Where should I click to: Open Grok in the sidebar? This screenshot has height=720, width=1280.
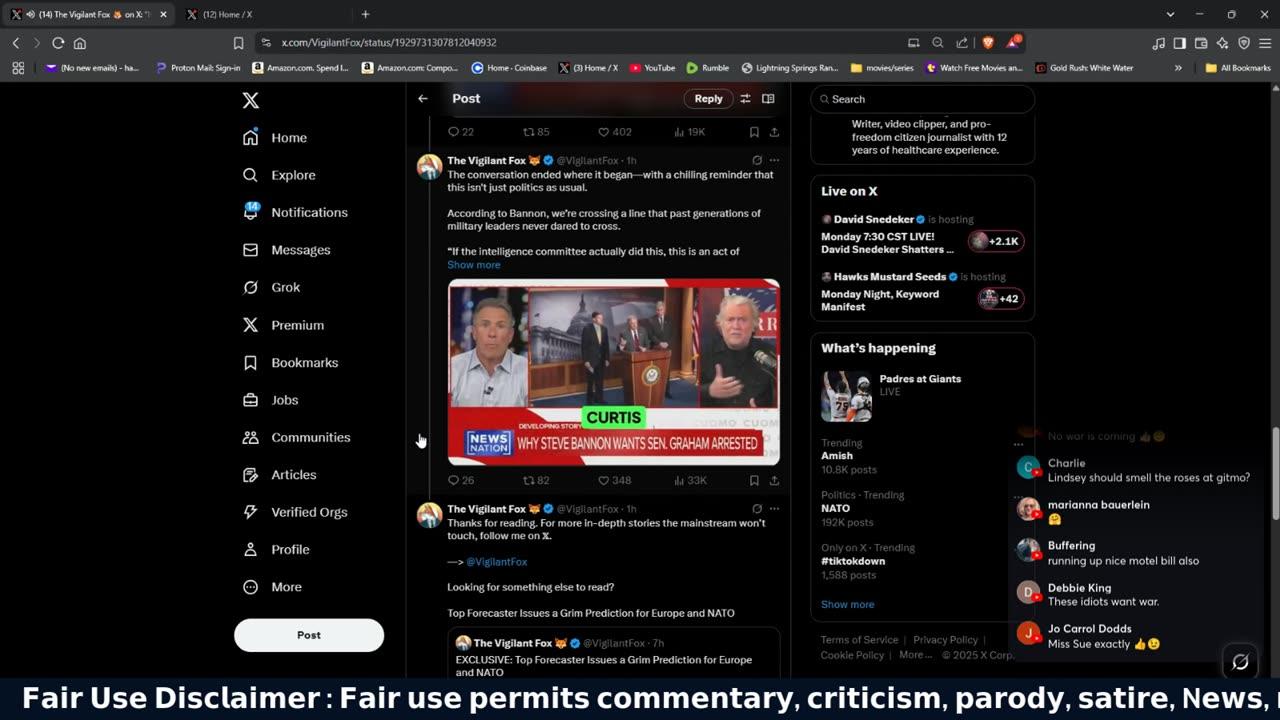click(271, 287)
